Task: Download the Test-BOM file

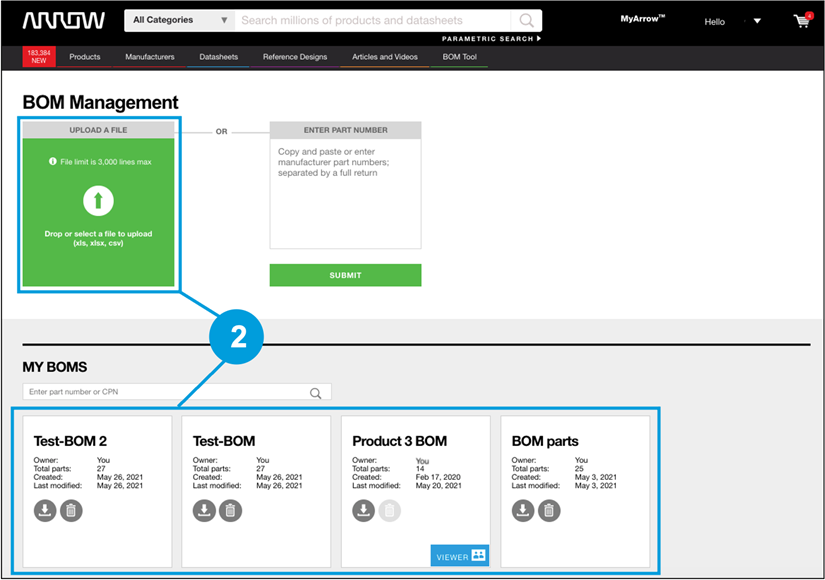Action: 204,511
